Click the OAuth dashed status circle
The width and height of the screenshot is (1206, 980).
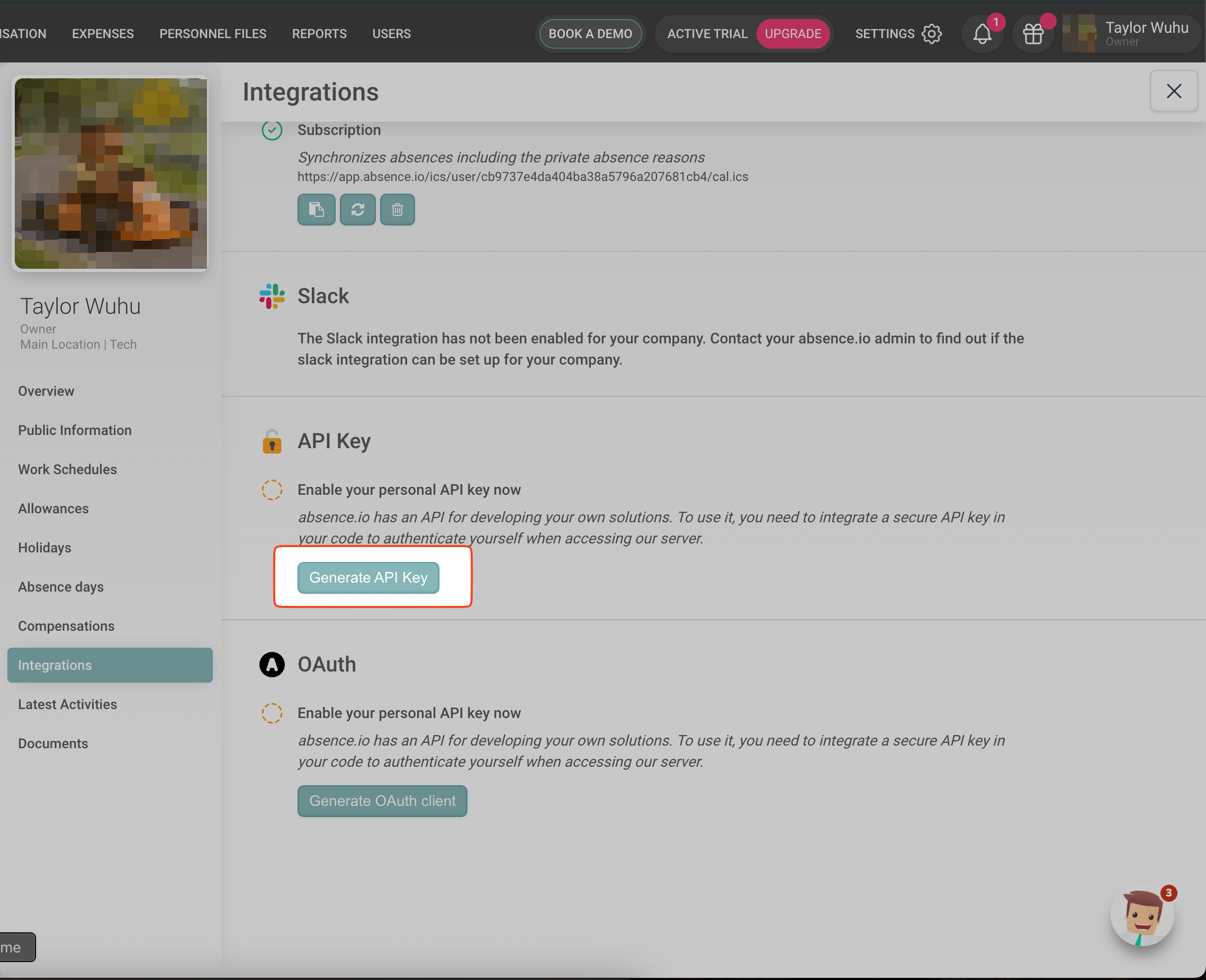(x=272, y=713)
